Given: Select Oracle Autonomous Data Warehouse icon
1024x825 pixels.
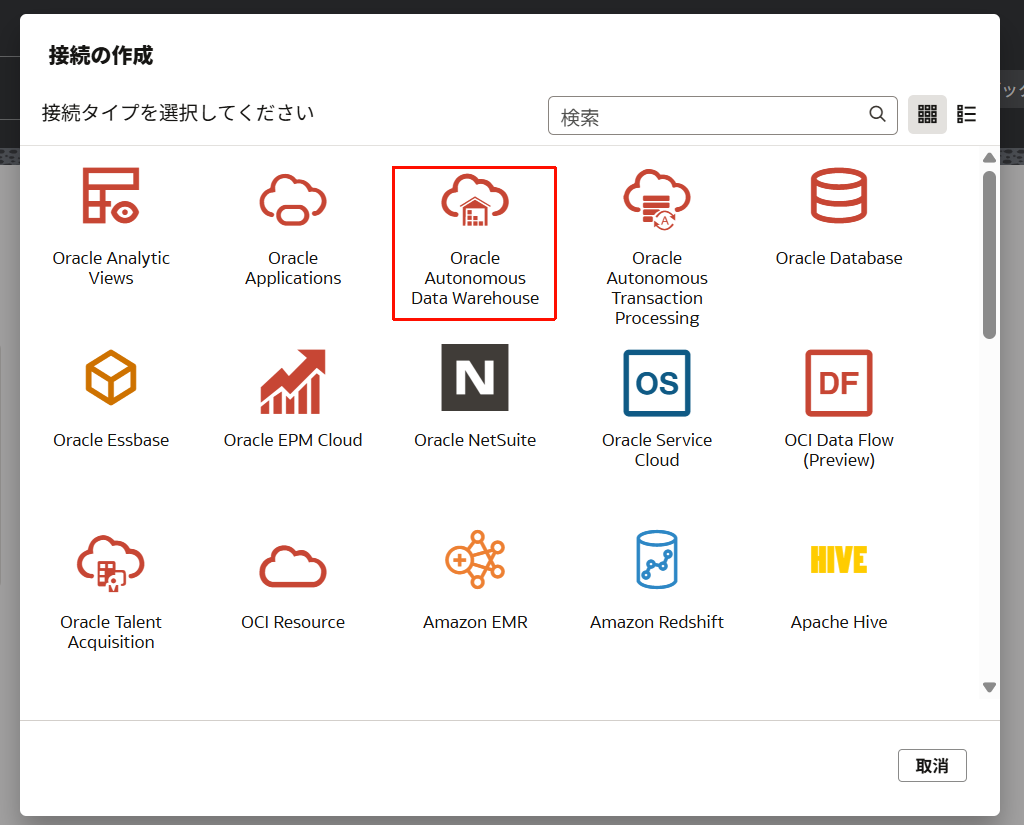Looking at the screenshot, I should click(475, 200).
